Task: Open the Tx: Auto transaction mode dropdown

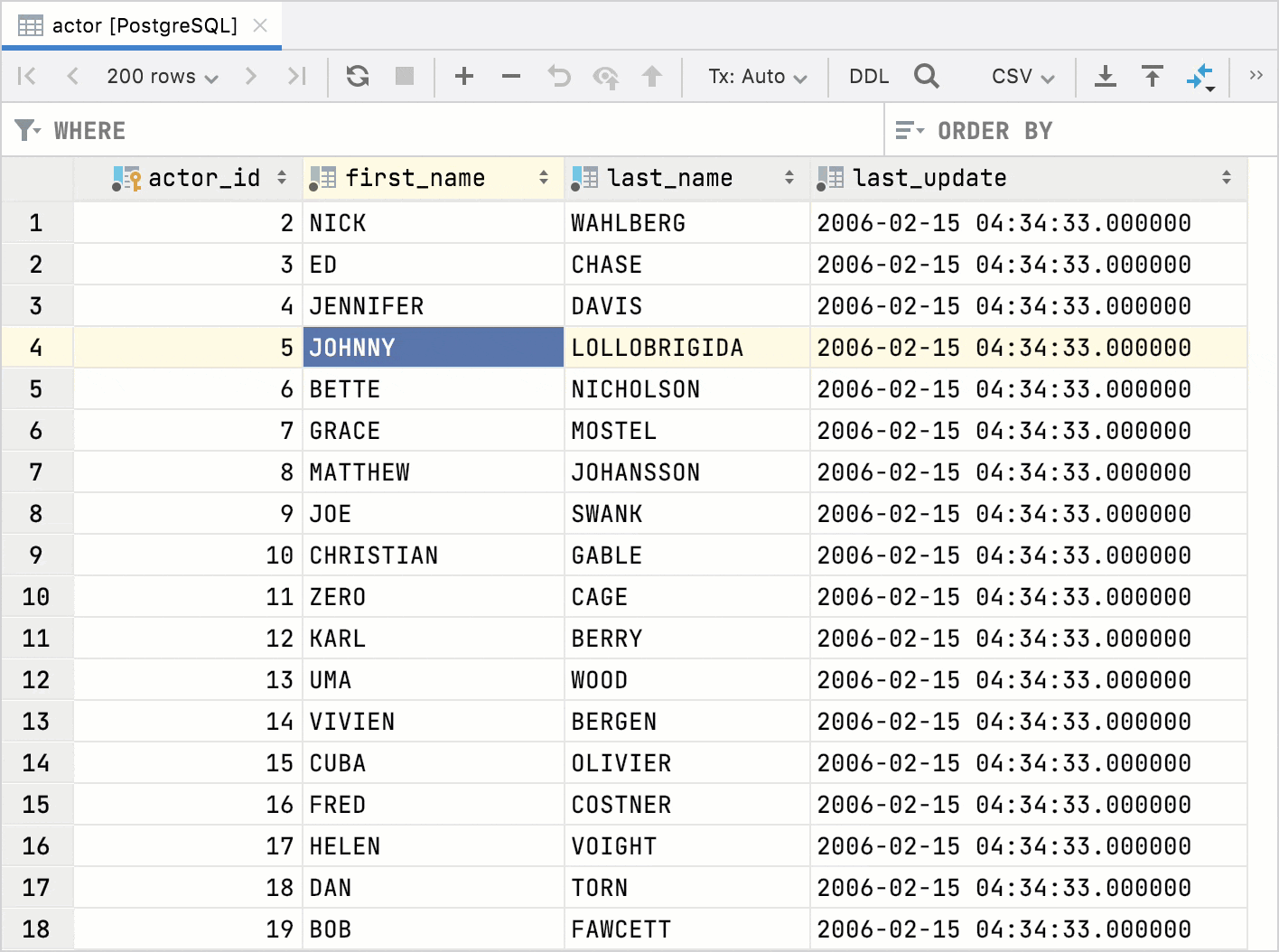Action: (755, 76)
